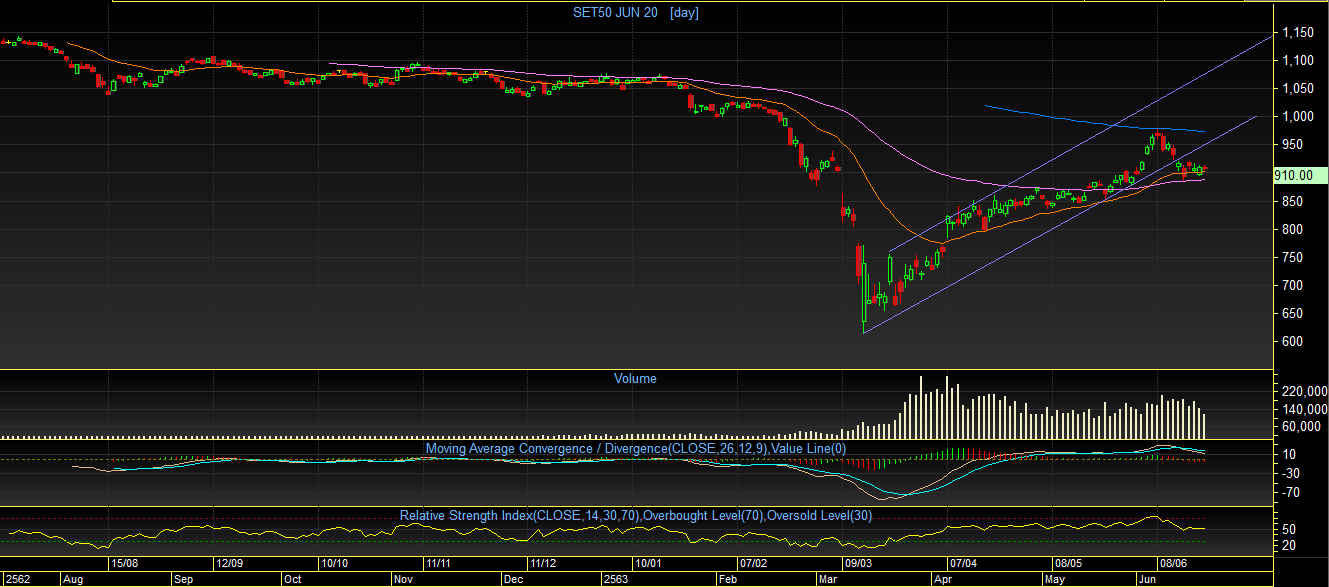Click the -30 MACD axis label

1293,473
